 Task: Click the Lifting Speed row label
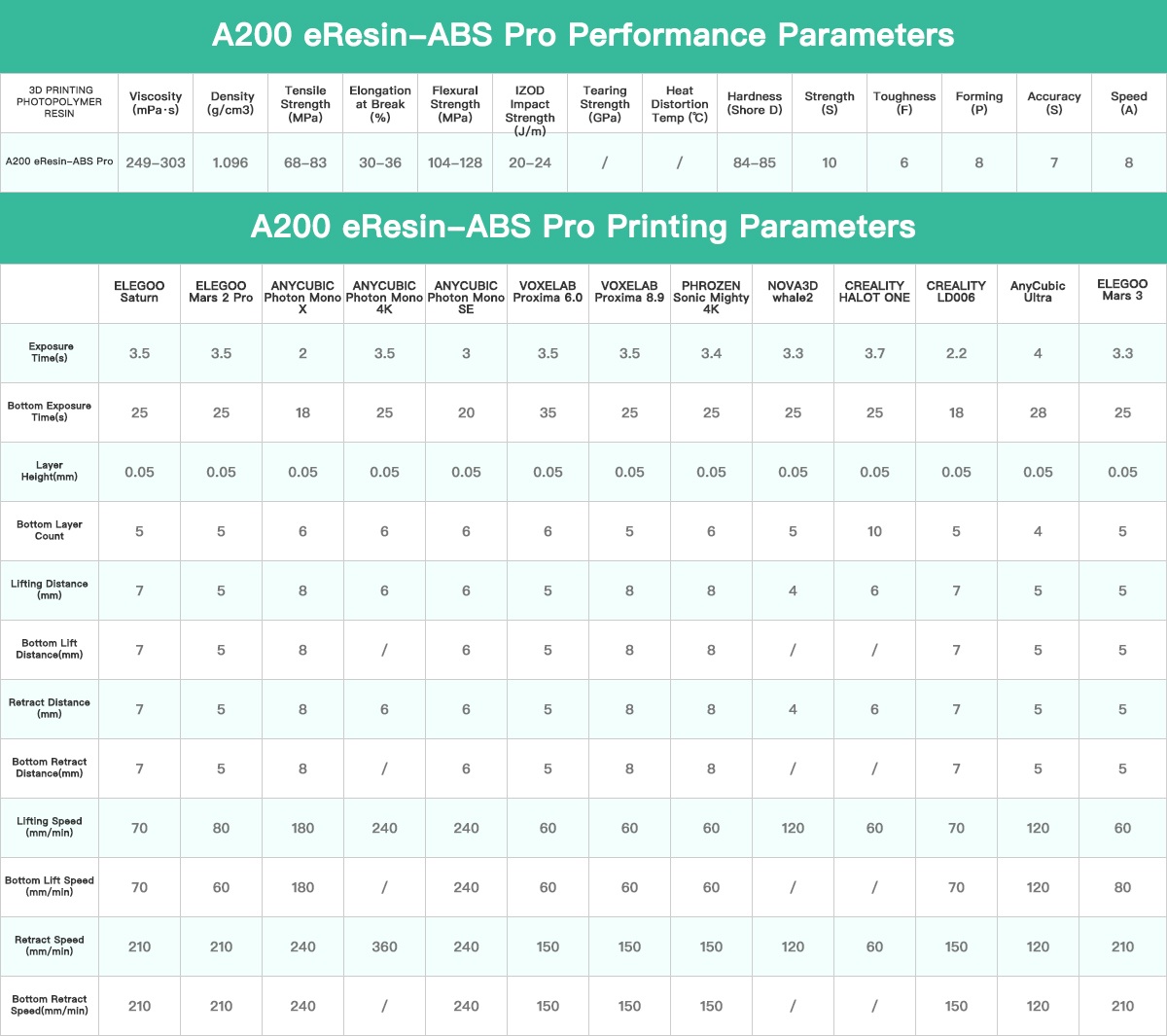pyautogui.click(x=50, y=827)
